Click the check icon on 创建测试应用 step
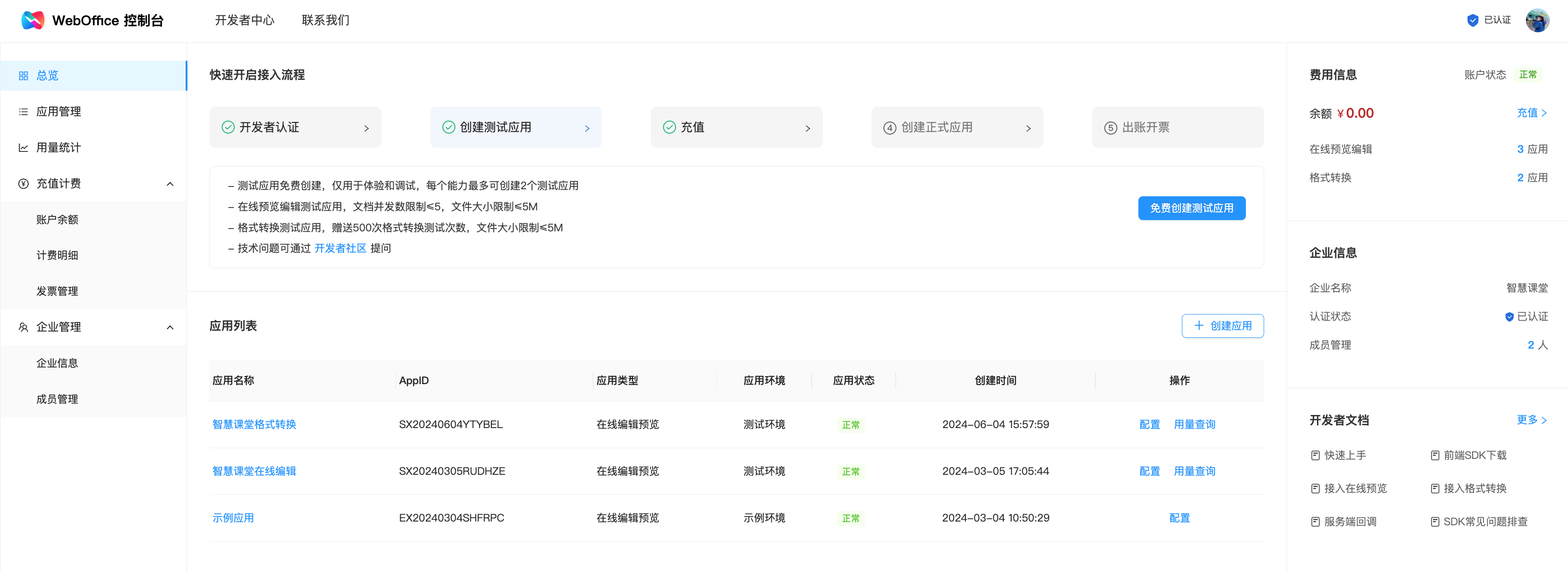Image resolution: width=1568 pixels, height=572 pixels. click(x=449, y=127)
